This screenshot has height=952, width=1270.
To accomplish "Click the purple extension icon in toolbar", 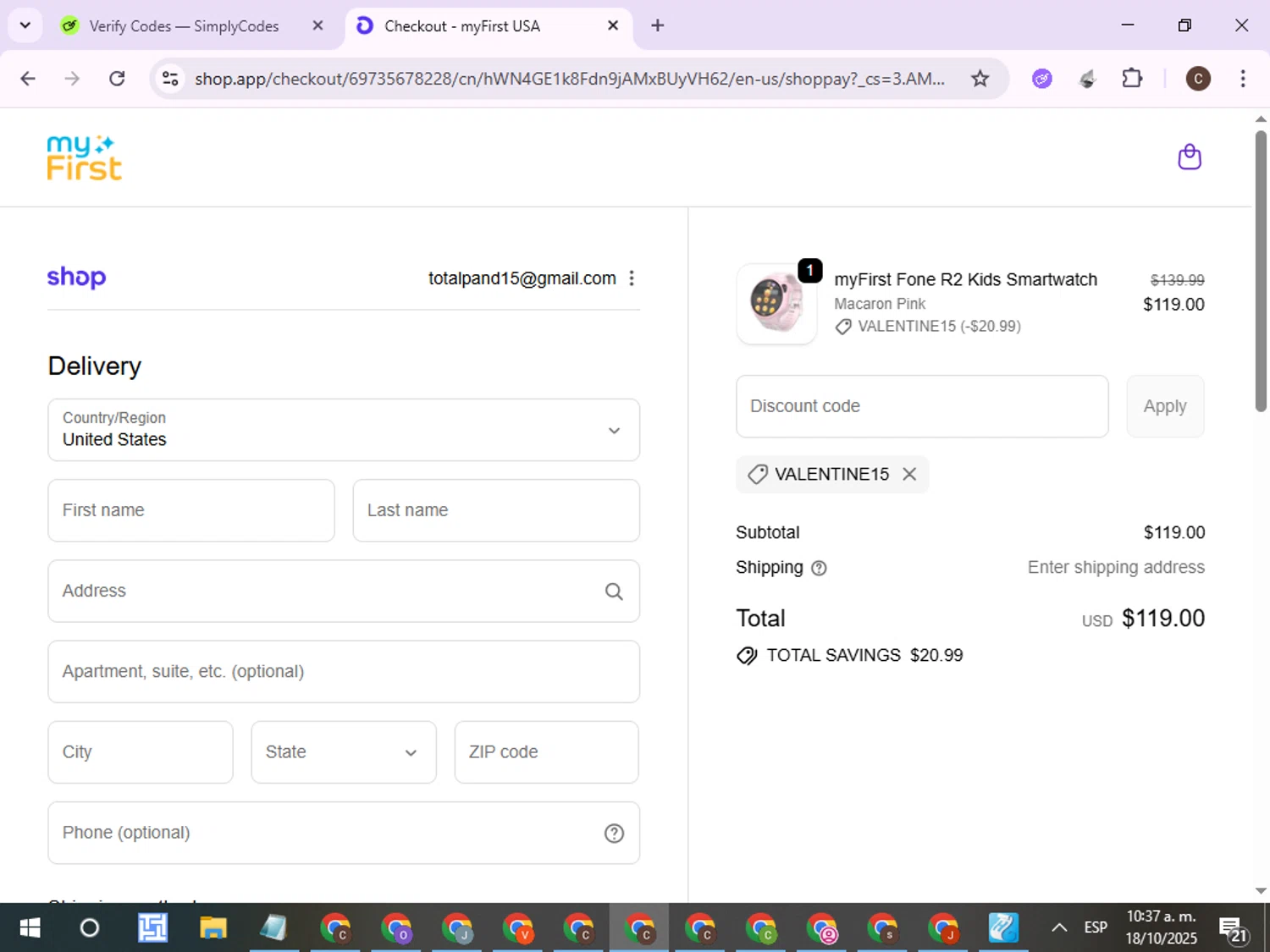I will (1042, 79).
